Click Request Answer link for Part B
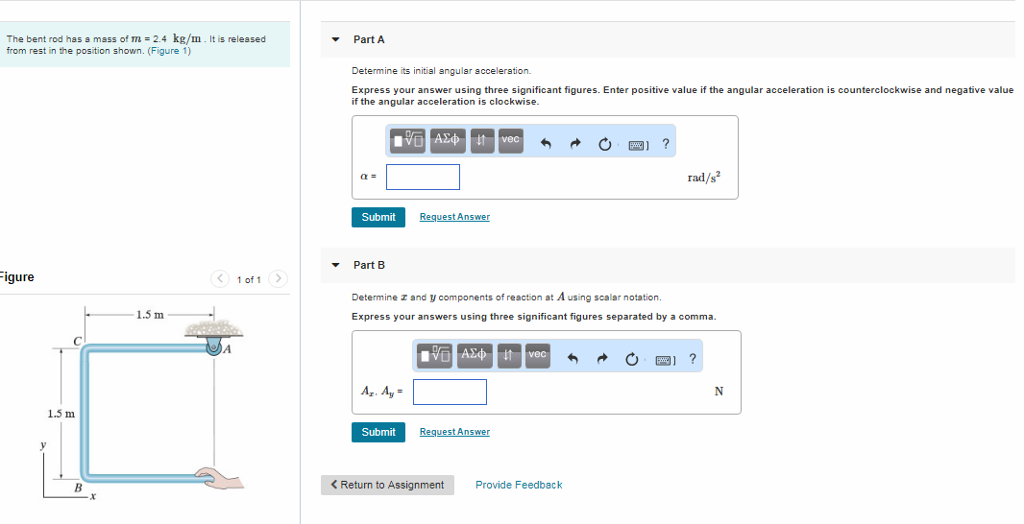The height and width of the screenshot is (524, 1024). (454, 432)
